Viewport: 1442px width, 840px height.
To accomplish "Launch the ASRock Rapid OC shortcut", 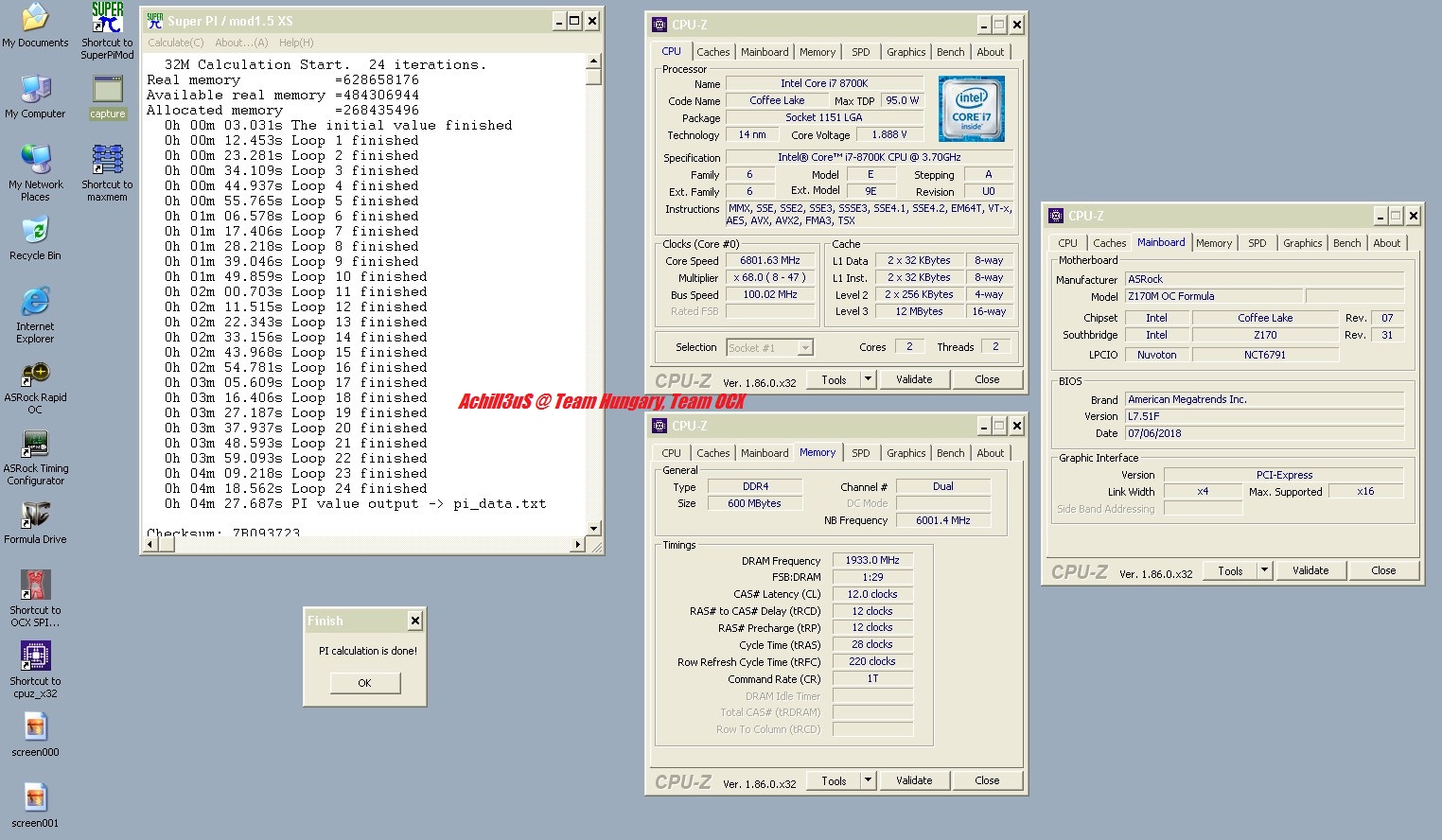I will [x=35, y=387].
